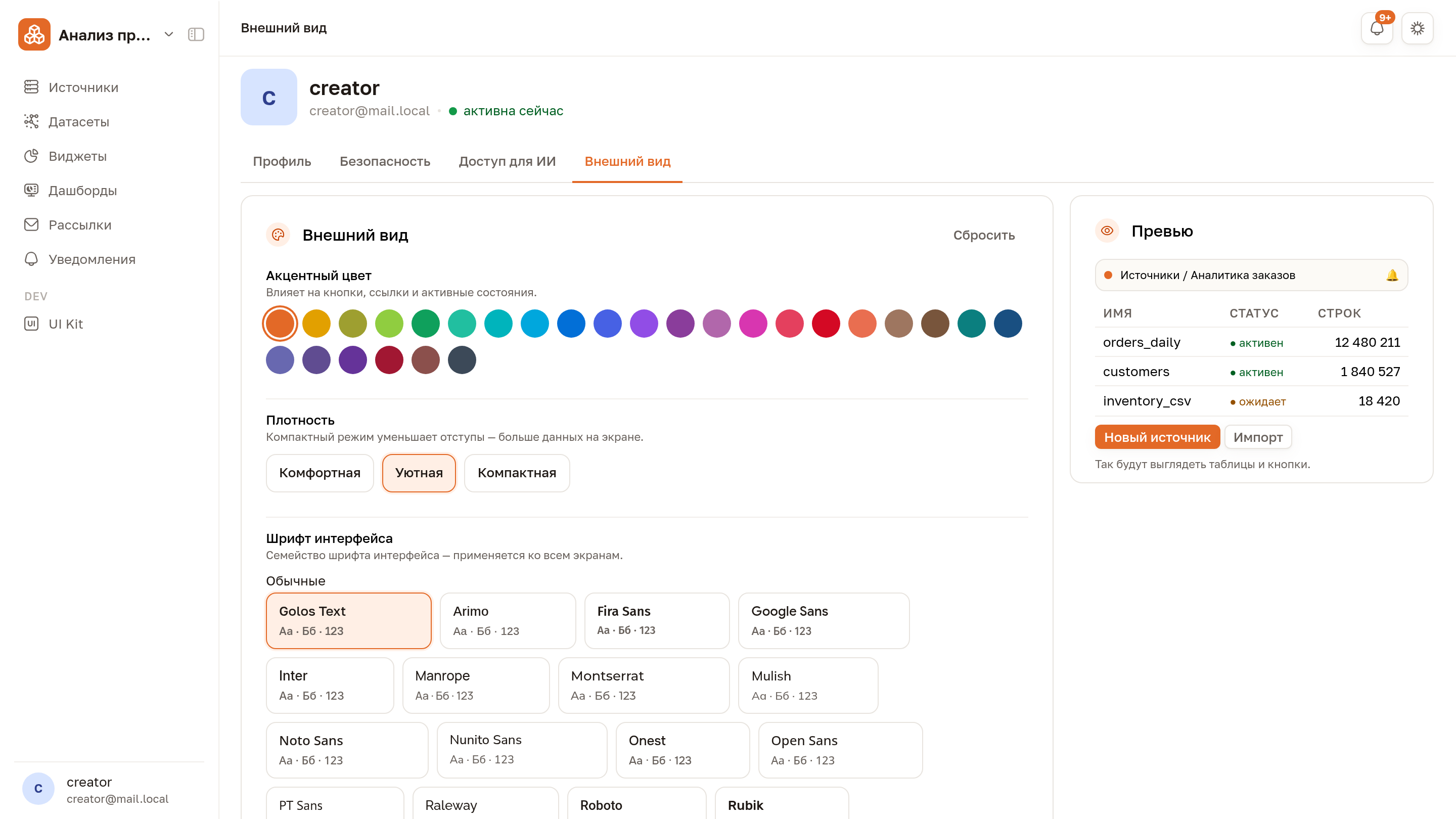Choose the Montserrat font card
1456x819 pixels.
[644, 685]
